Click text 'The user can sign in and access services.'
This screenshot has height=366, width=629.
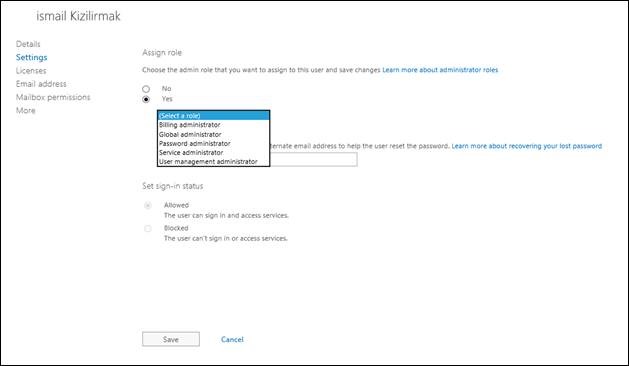(226, 216)
